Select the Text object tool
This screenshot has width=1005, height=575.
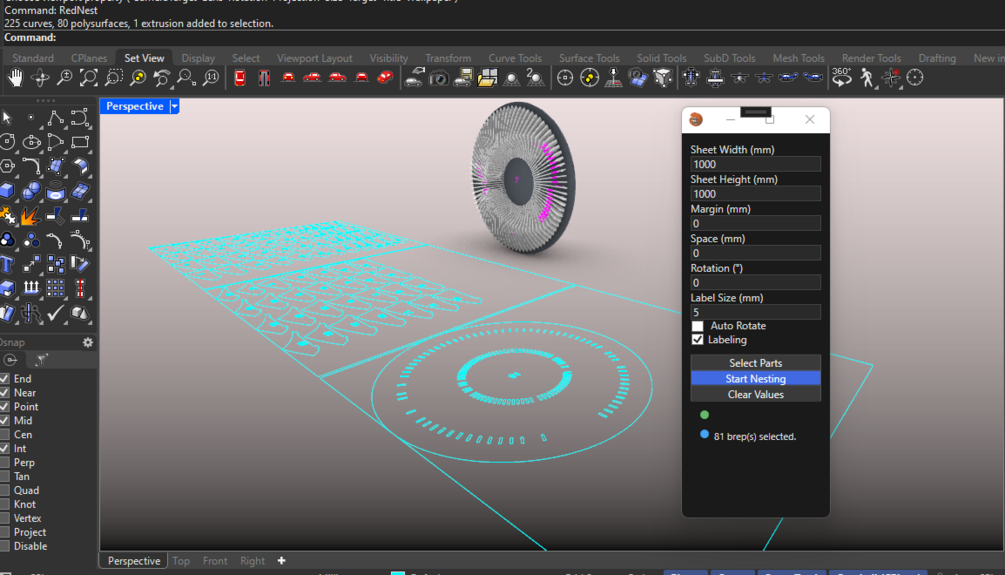(8, 265)
